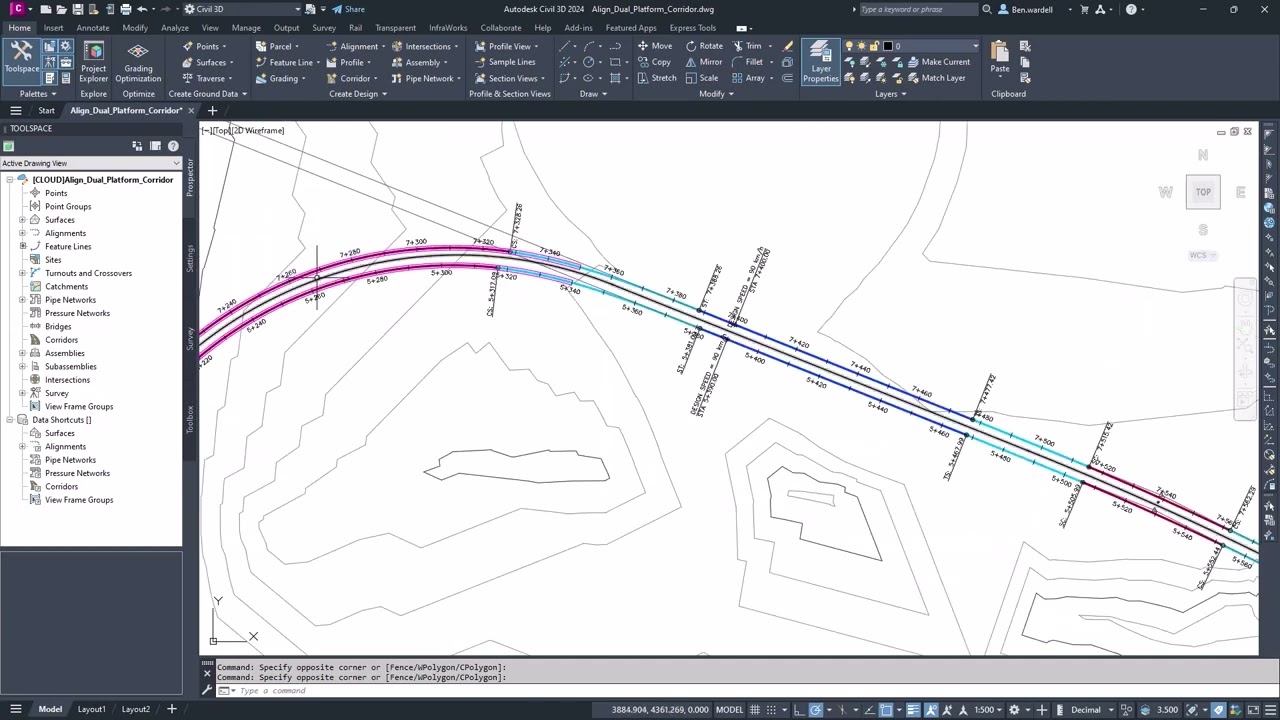Expand the Surfaces tree node

point(23,220)
